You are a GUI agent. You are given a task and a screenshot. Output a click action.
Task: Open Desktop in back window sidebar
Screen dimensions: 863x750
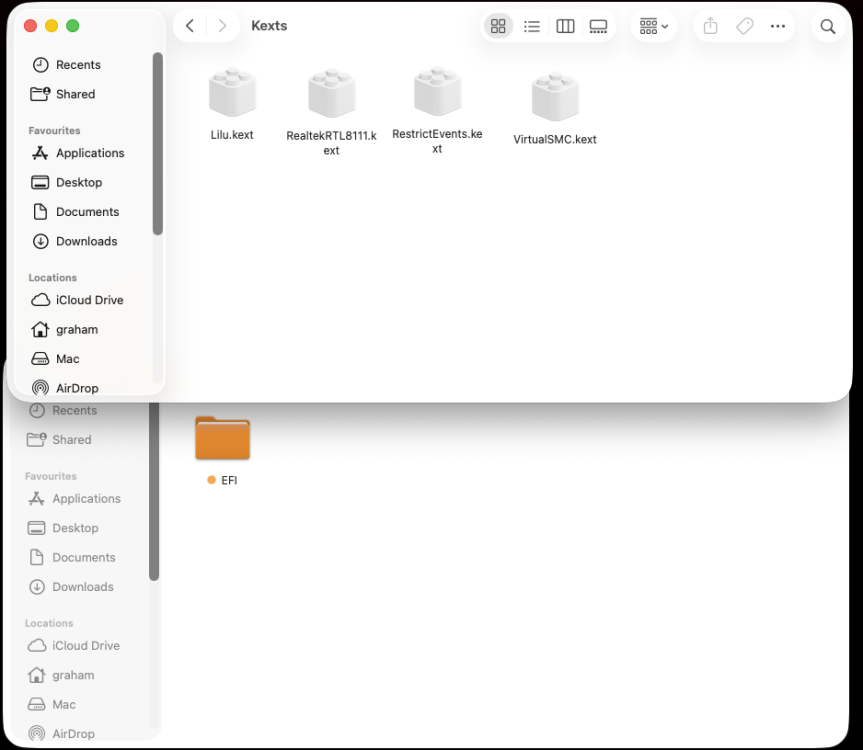coord(75,528)
